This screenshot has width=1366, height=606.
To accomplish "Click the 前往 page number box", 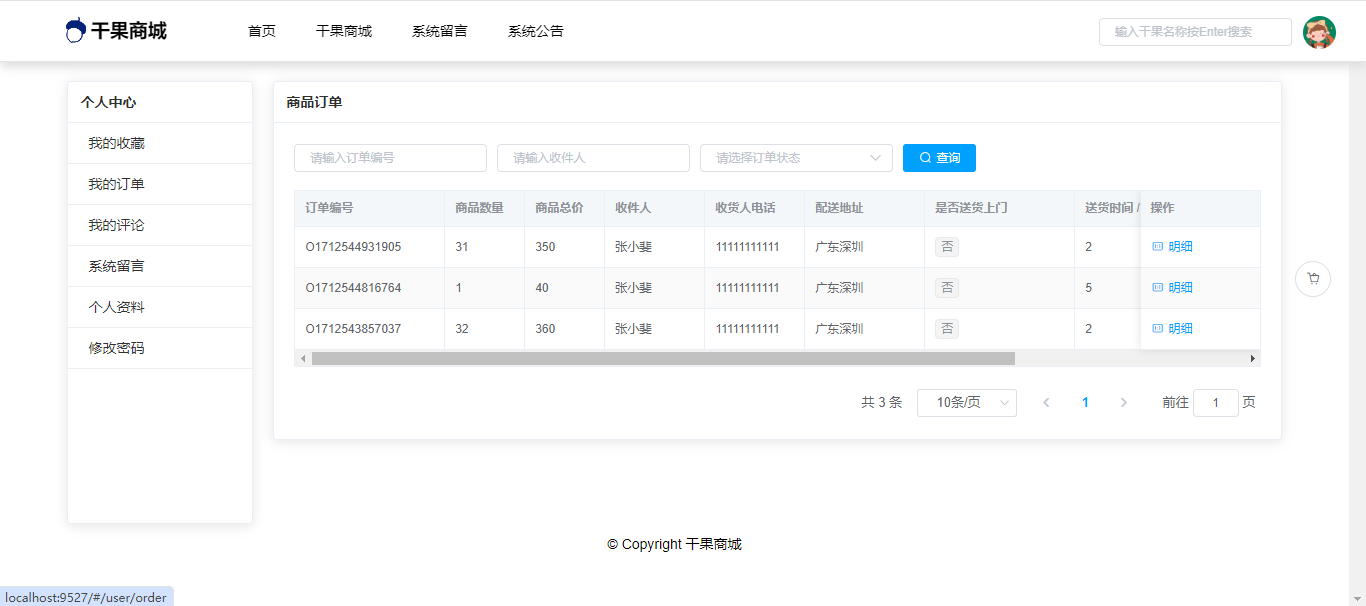I will coord(1215,403).
